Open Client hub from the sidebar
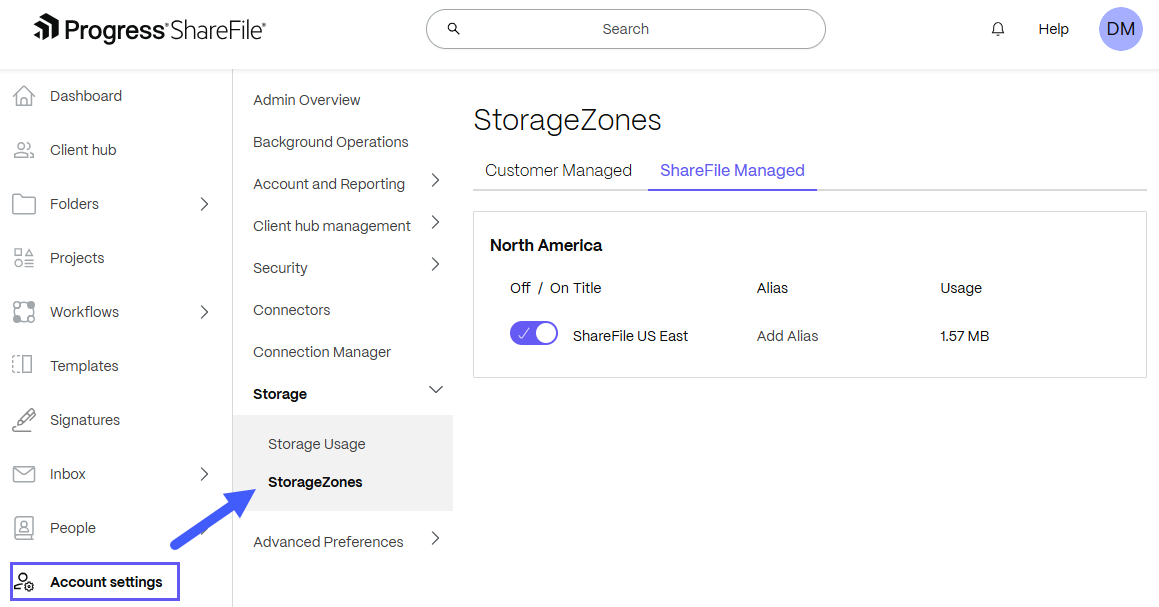Viewport: 1159px width, 607px height. [83, 150]
